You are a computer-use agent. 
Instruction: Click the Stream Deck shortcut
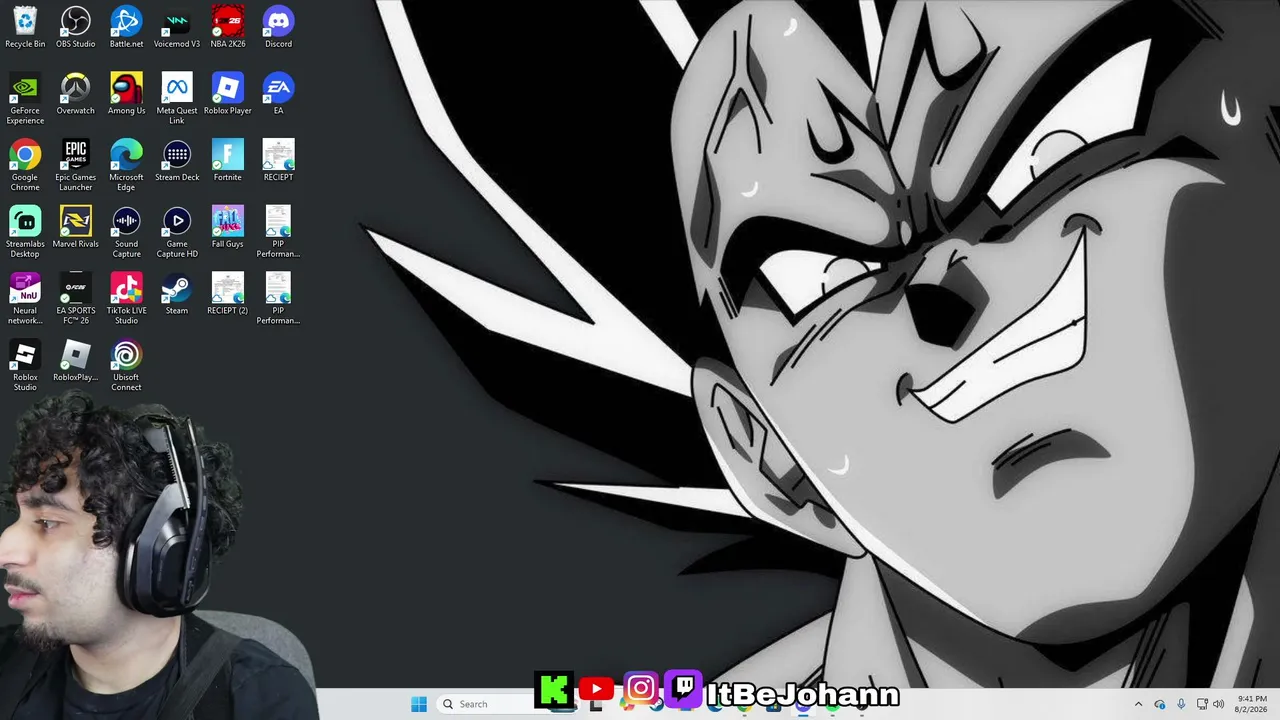click(x=177, y=160)
